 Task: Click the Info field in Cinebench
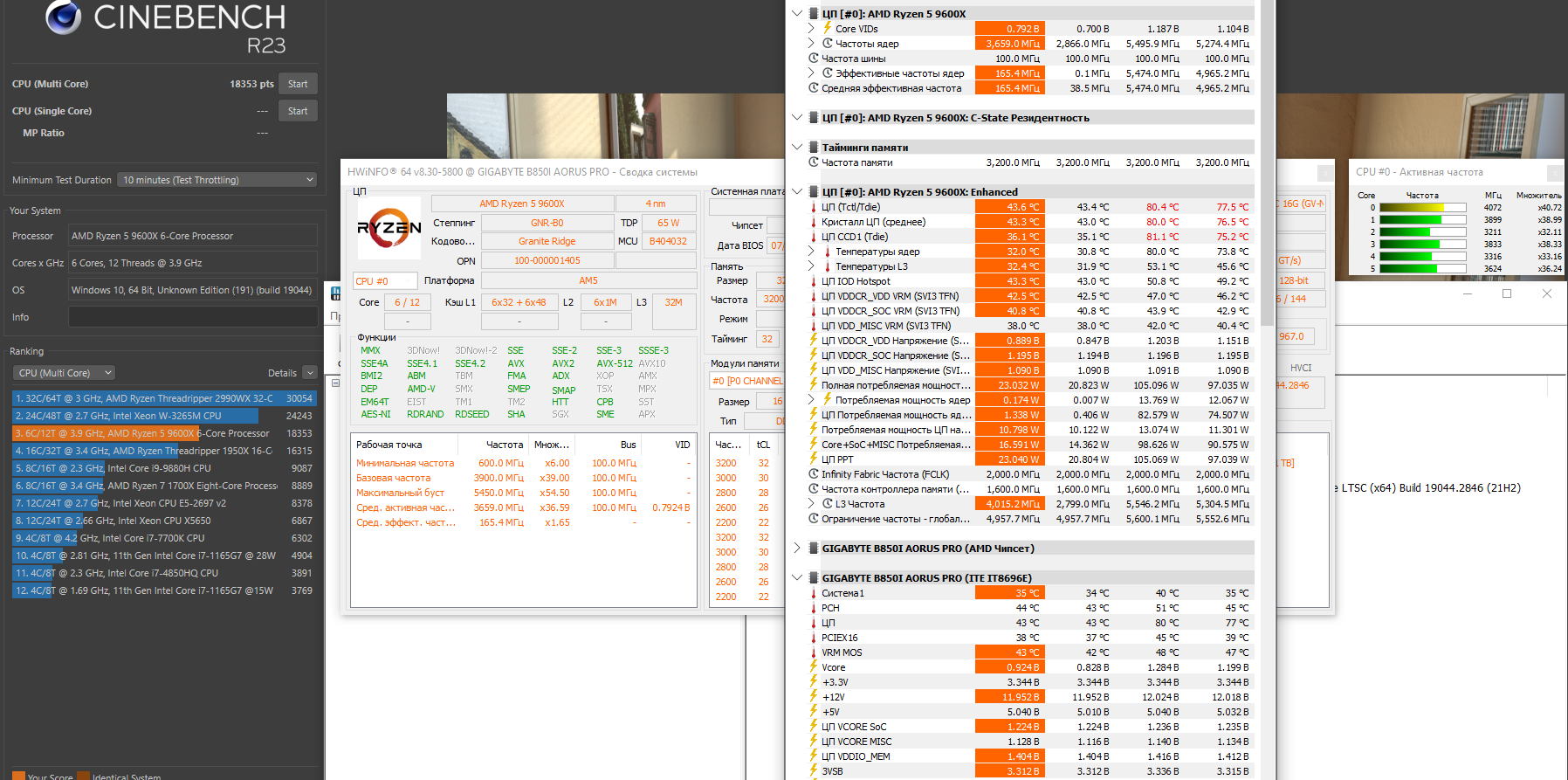point(193,317)
